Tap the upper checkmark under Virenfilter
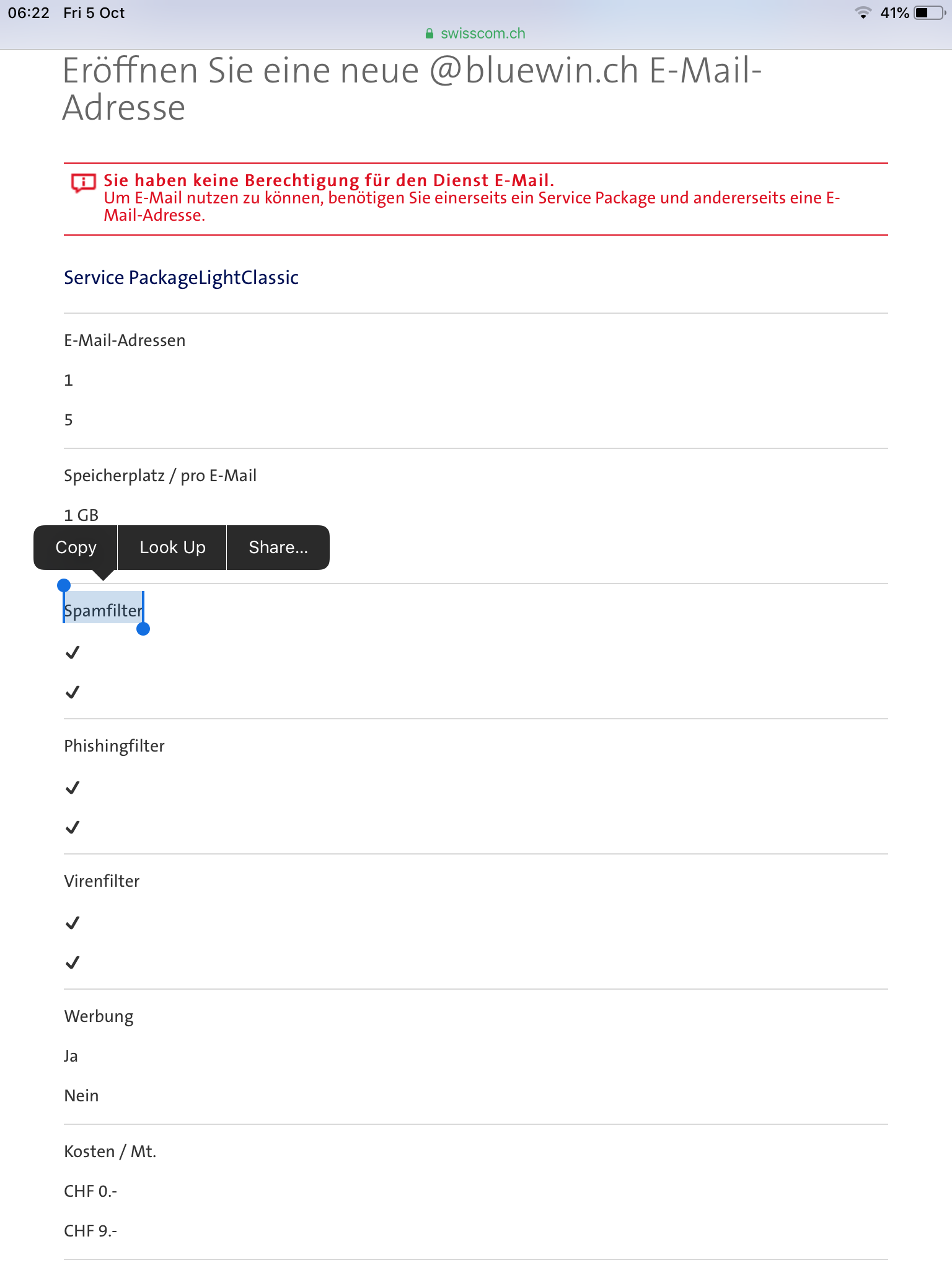 73,923
